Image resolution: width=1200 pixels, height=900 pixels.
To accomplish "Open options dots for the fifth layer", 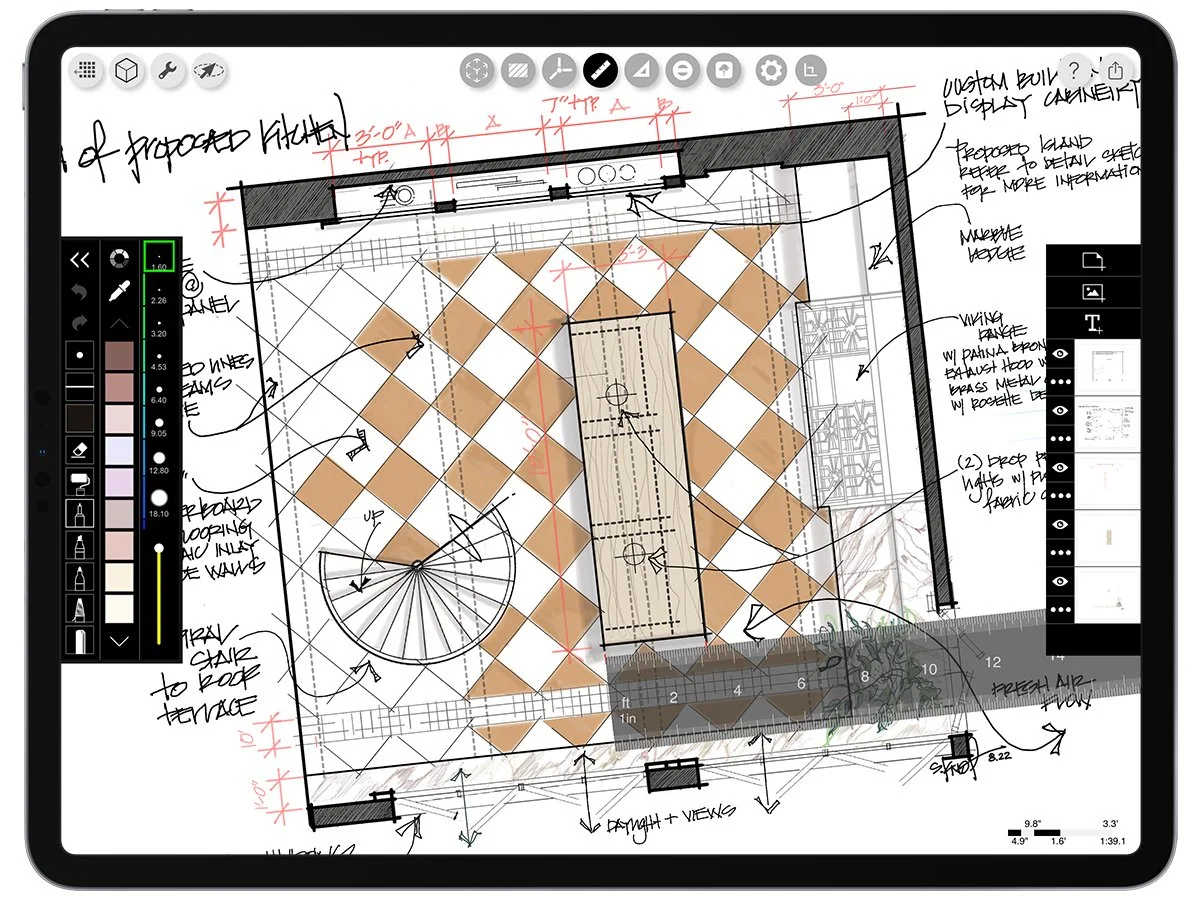I will click(1061, 609).
